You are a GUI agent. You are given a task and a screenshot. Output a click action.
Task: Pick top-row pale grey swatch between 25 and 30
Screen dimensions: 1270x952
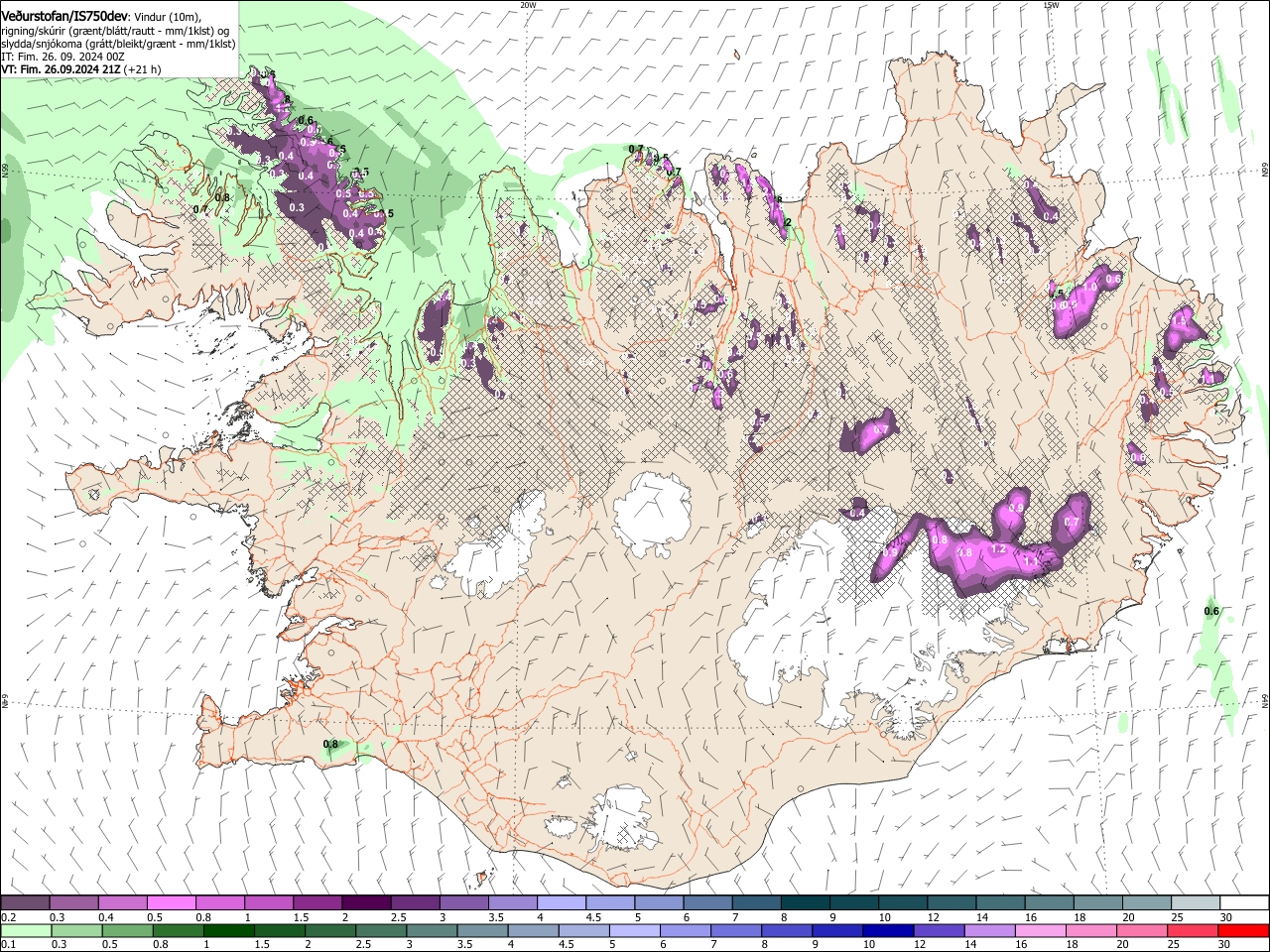tap(1196, 903)
